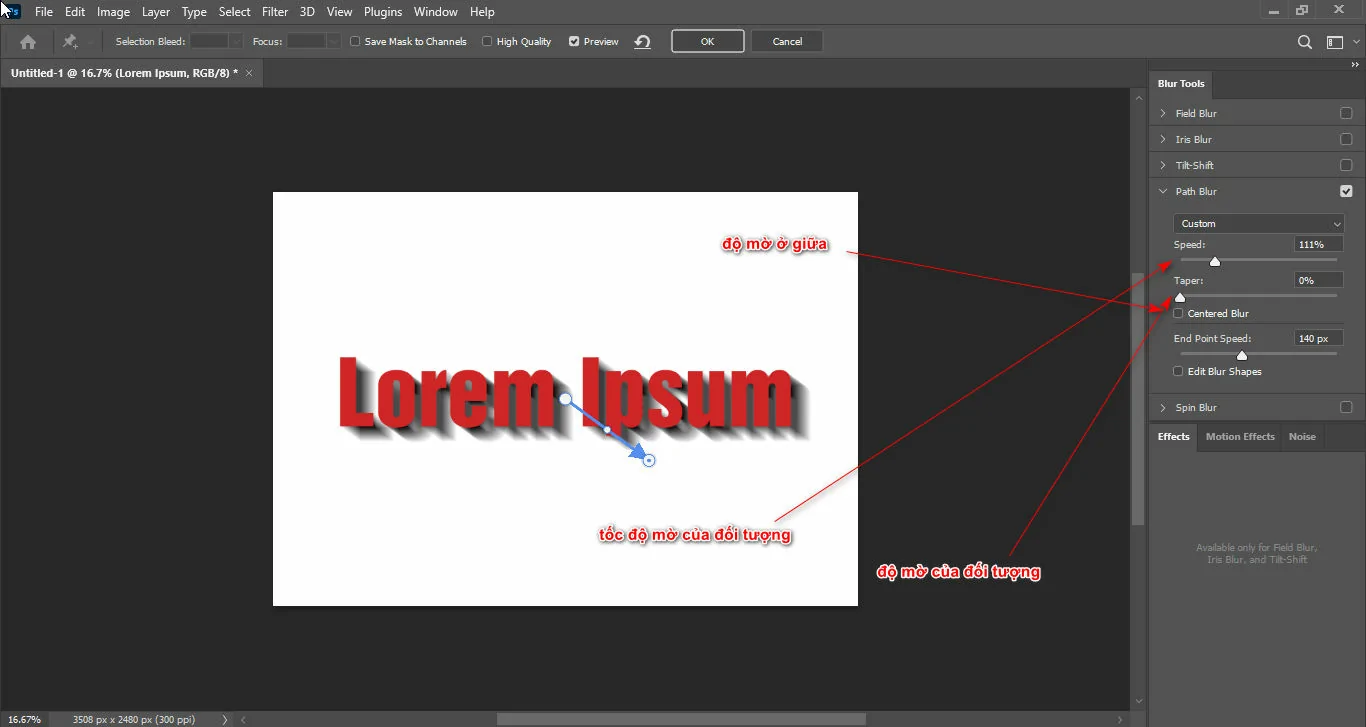Click the Home icon in the options bar
The width and height of the screenshot is (1366, 727).
pos(27,41)
